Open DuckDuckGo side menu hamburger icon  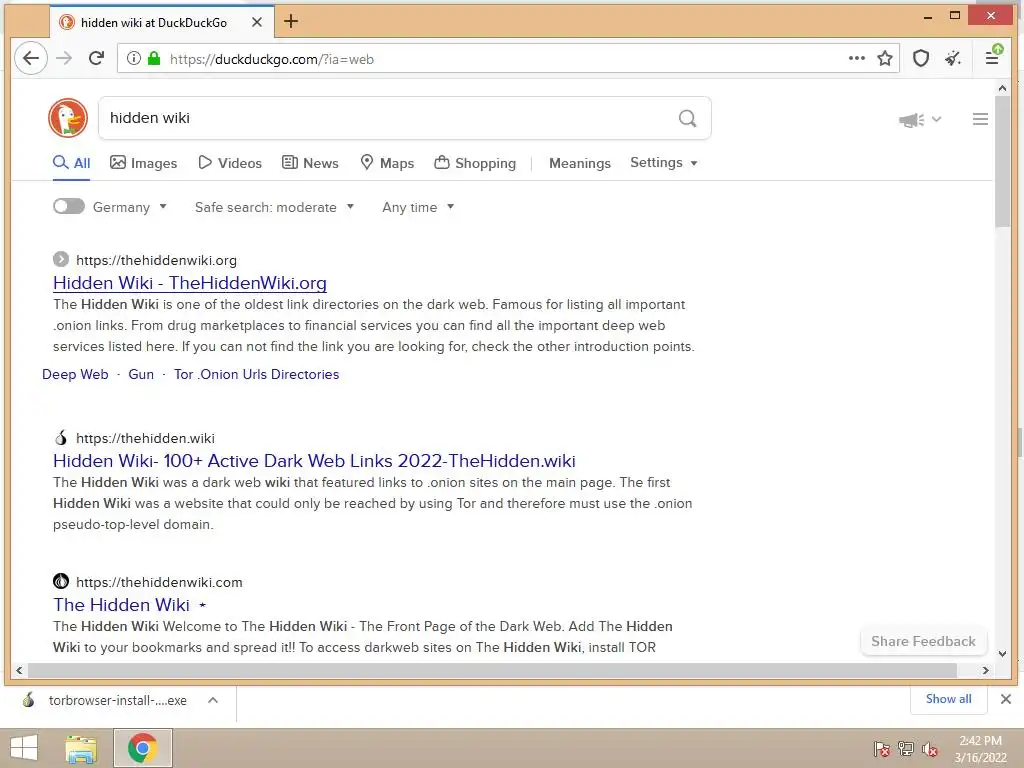click(980, 119)
